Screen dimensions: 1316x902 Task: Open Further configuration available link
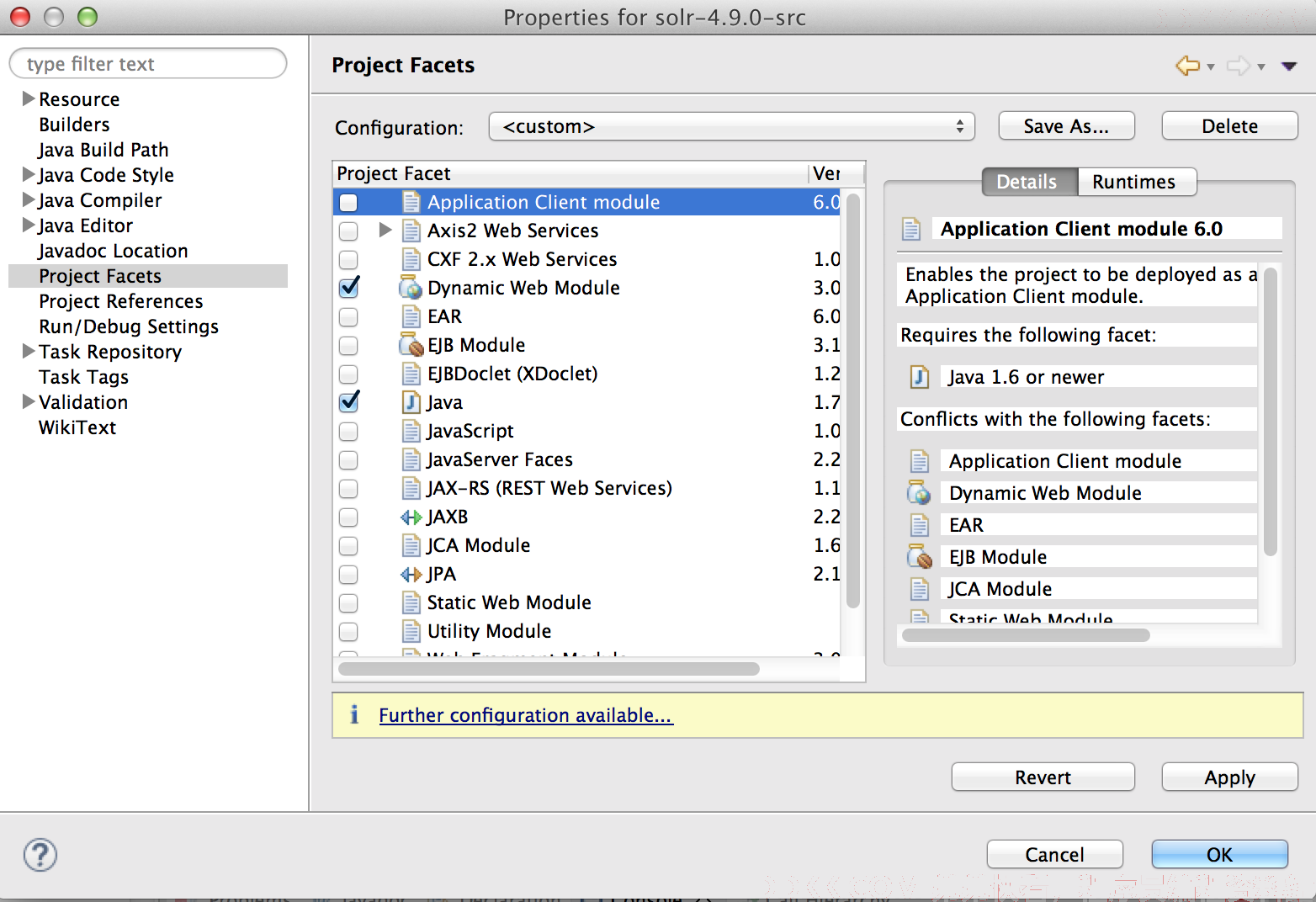point(526,715)
